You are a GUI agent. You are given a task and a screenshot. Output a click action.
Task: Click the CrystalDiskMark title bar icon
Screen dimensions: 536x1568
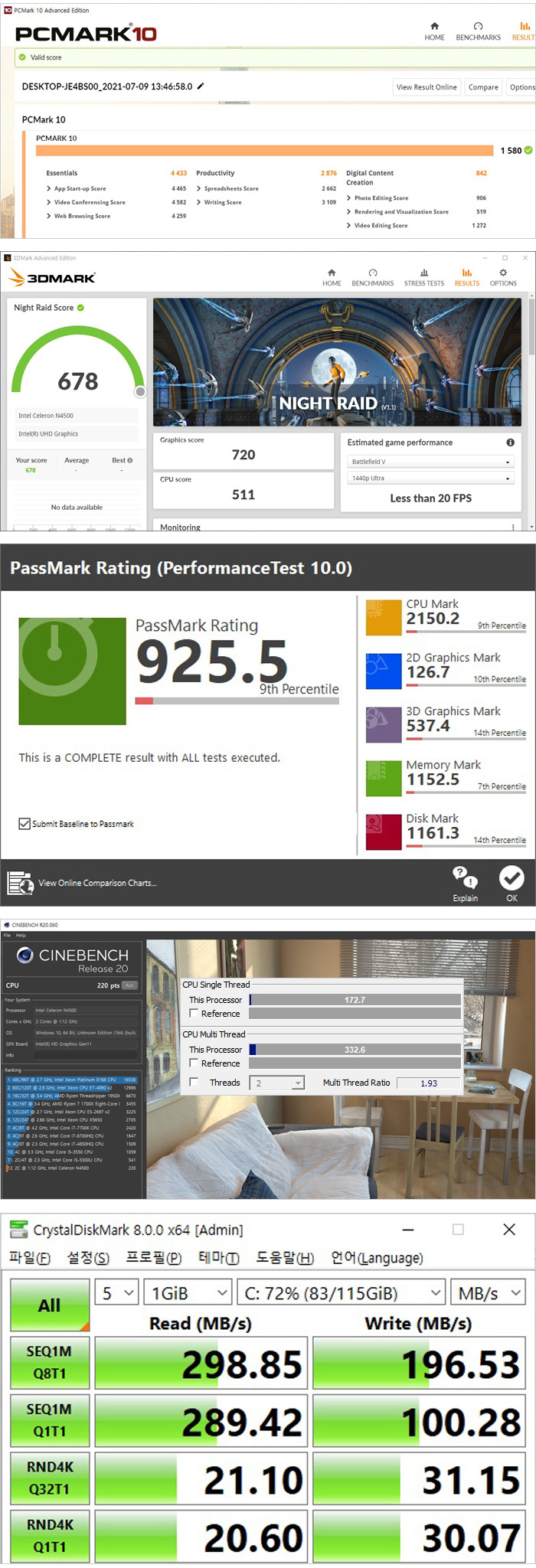[18, 1230]
